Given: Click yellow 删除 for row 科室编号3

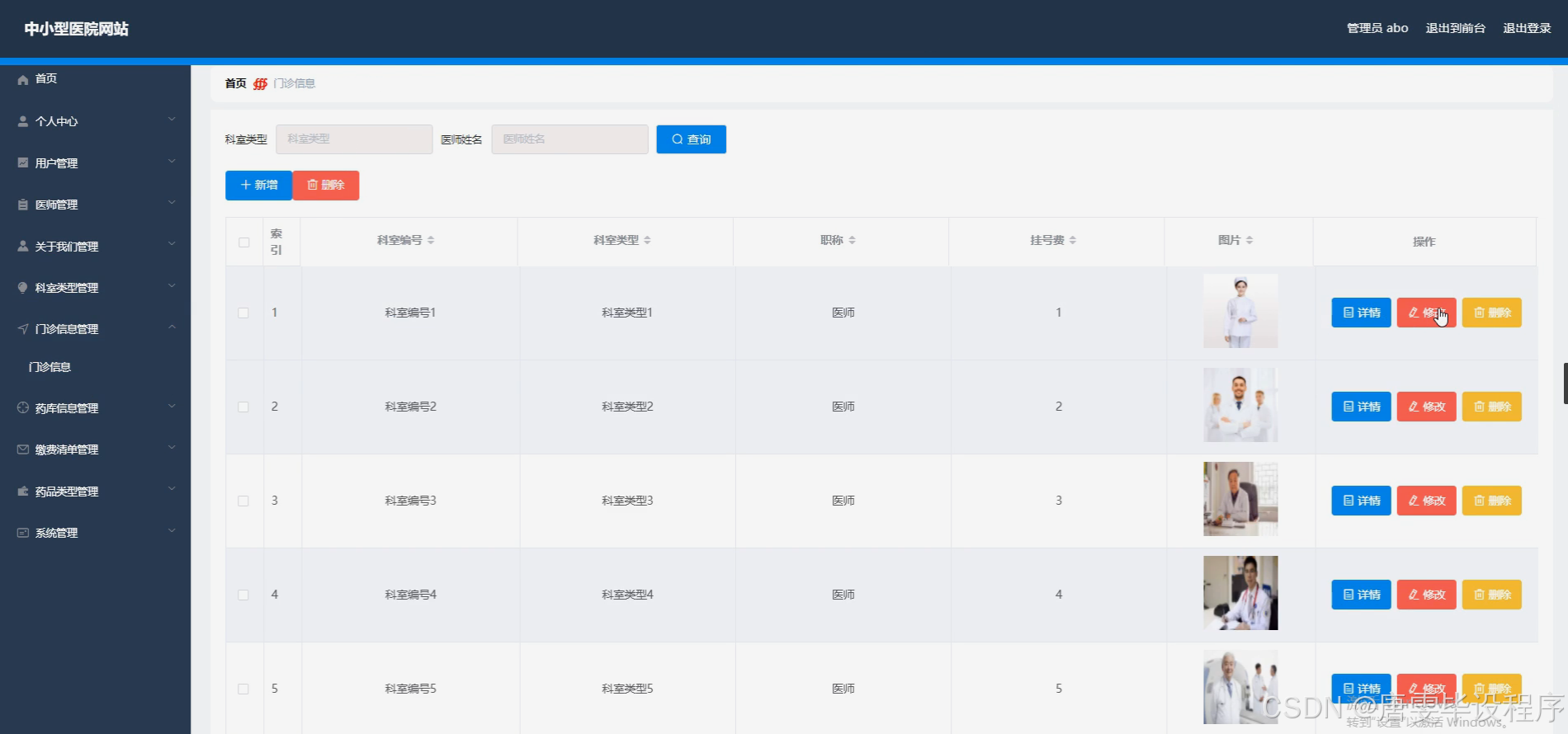Looking at the screenshot, I should pos(1492,501).
